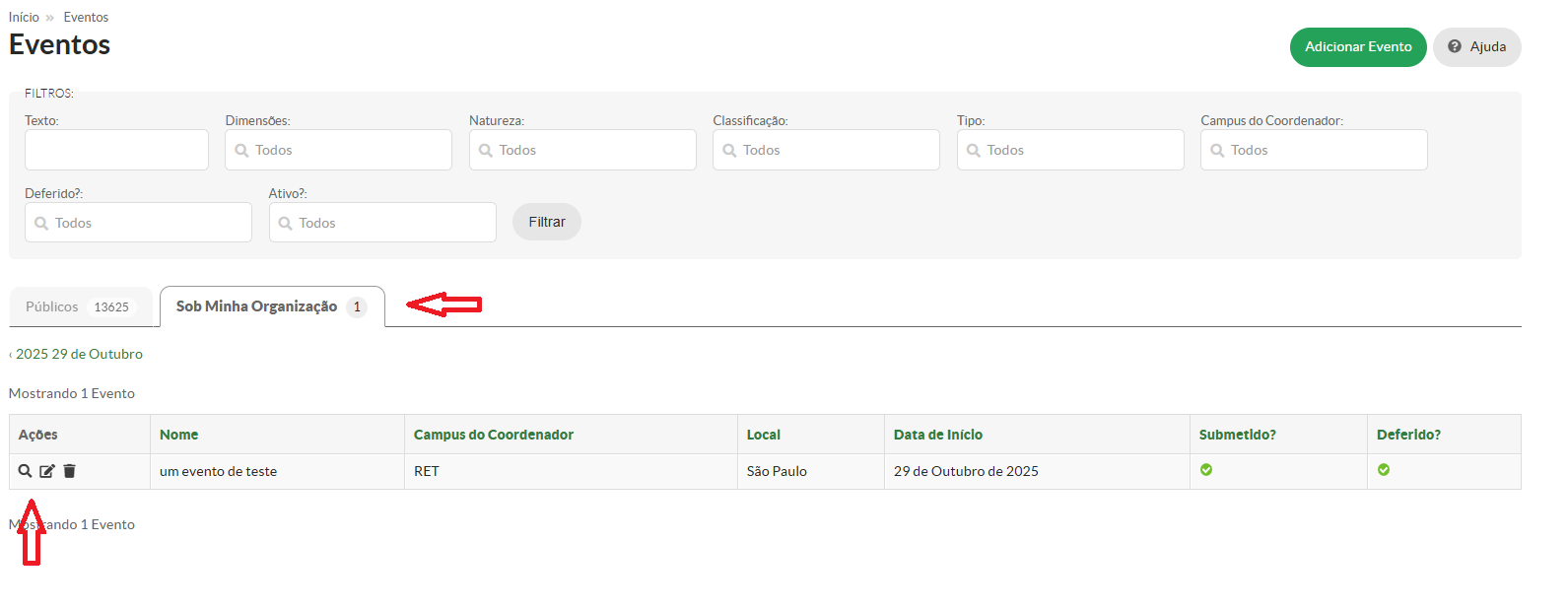
Task: Click the Submetido green check icon
Action: (x=1206, y=470)
